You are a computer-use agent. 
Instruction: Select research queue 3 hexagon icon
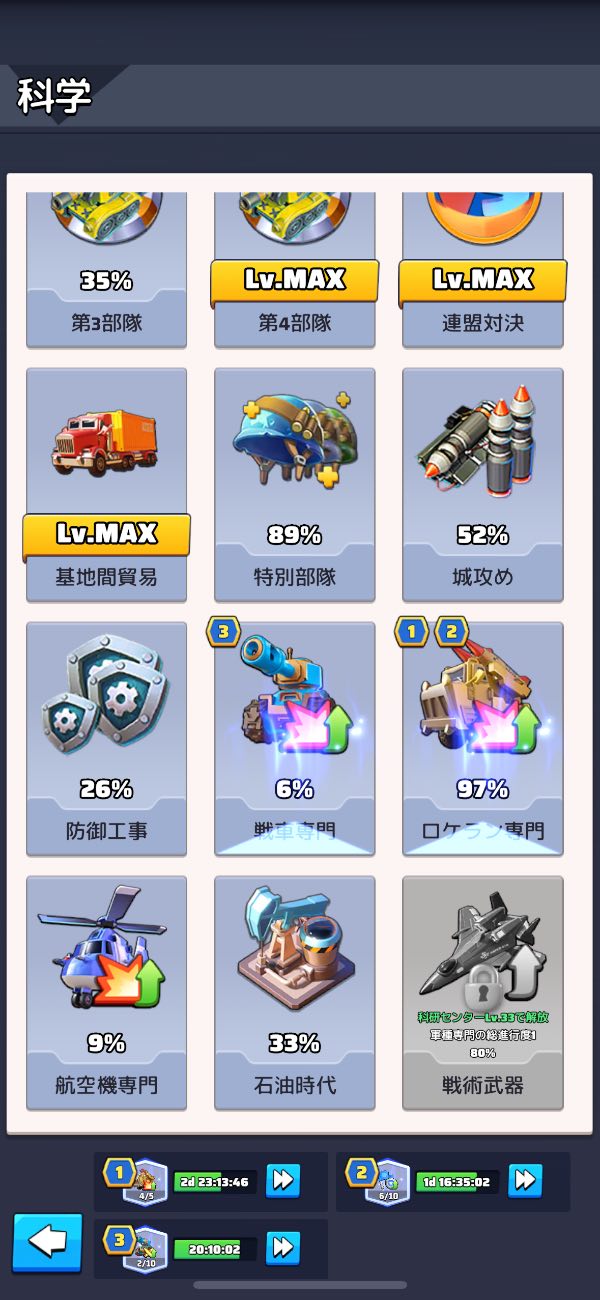click(x=145, y=1249)
